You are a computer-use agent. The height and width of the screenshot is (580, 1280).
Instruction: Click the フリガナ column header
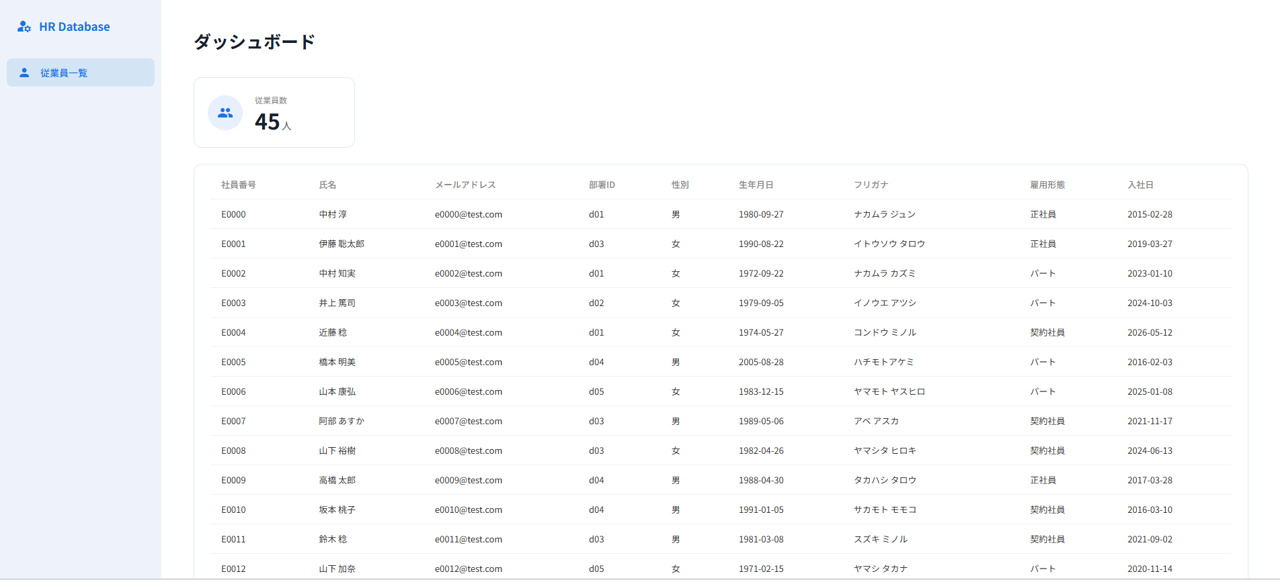pos(871,185)
